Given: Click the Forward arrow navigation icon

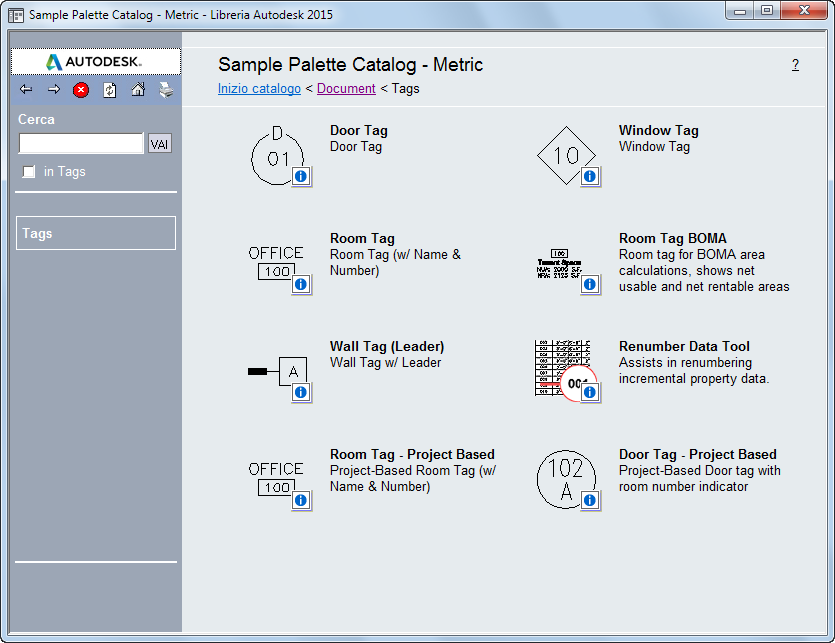Looking at the screenshot, I should coord(54,89).
